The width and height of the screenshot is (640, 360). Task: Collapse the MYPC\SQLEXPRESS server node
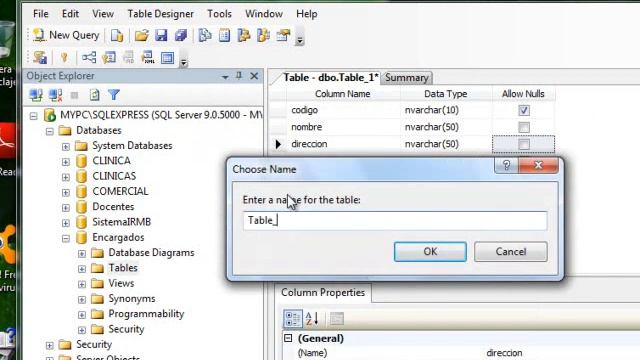(x=34, y=116)
